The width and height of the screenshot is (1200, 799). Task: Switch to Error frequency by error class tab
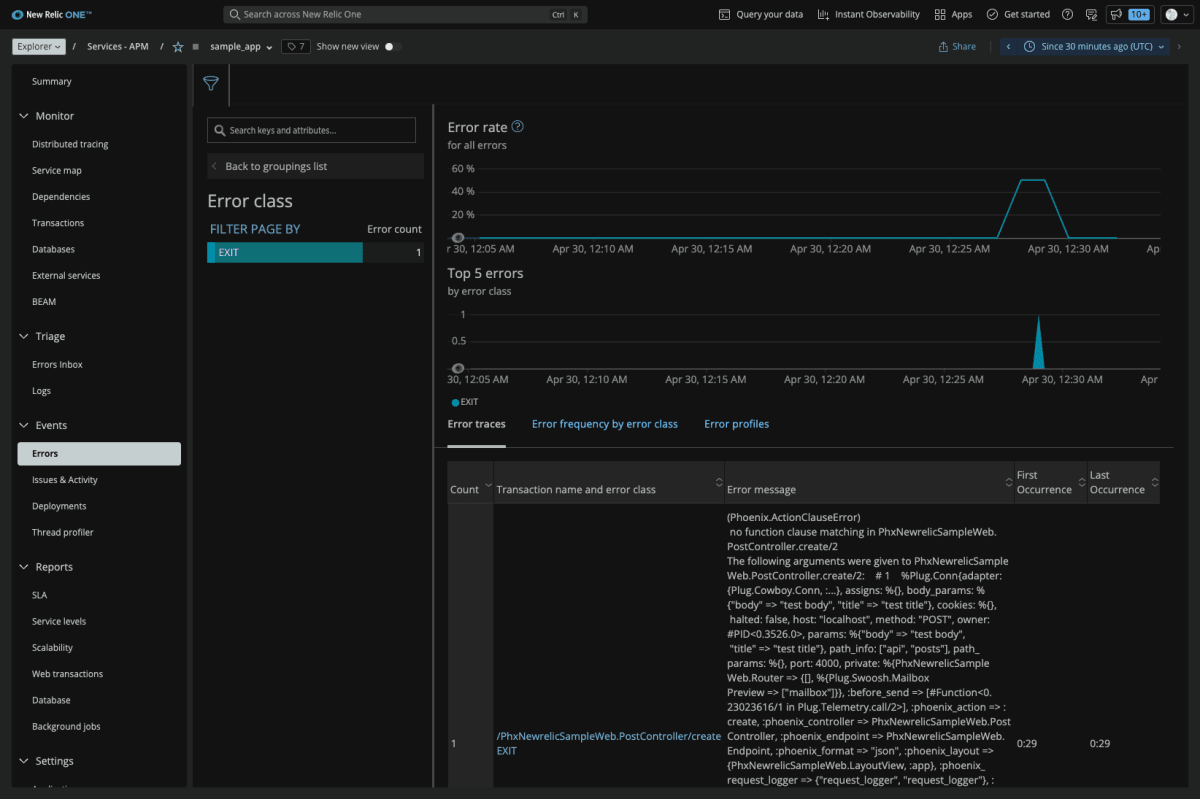point(605,424)
